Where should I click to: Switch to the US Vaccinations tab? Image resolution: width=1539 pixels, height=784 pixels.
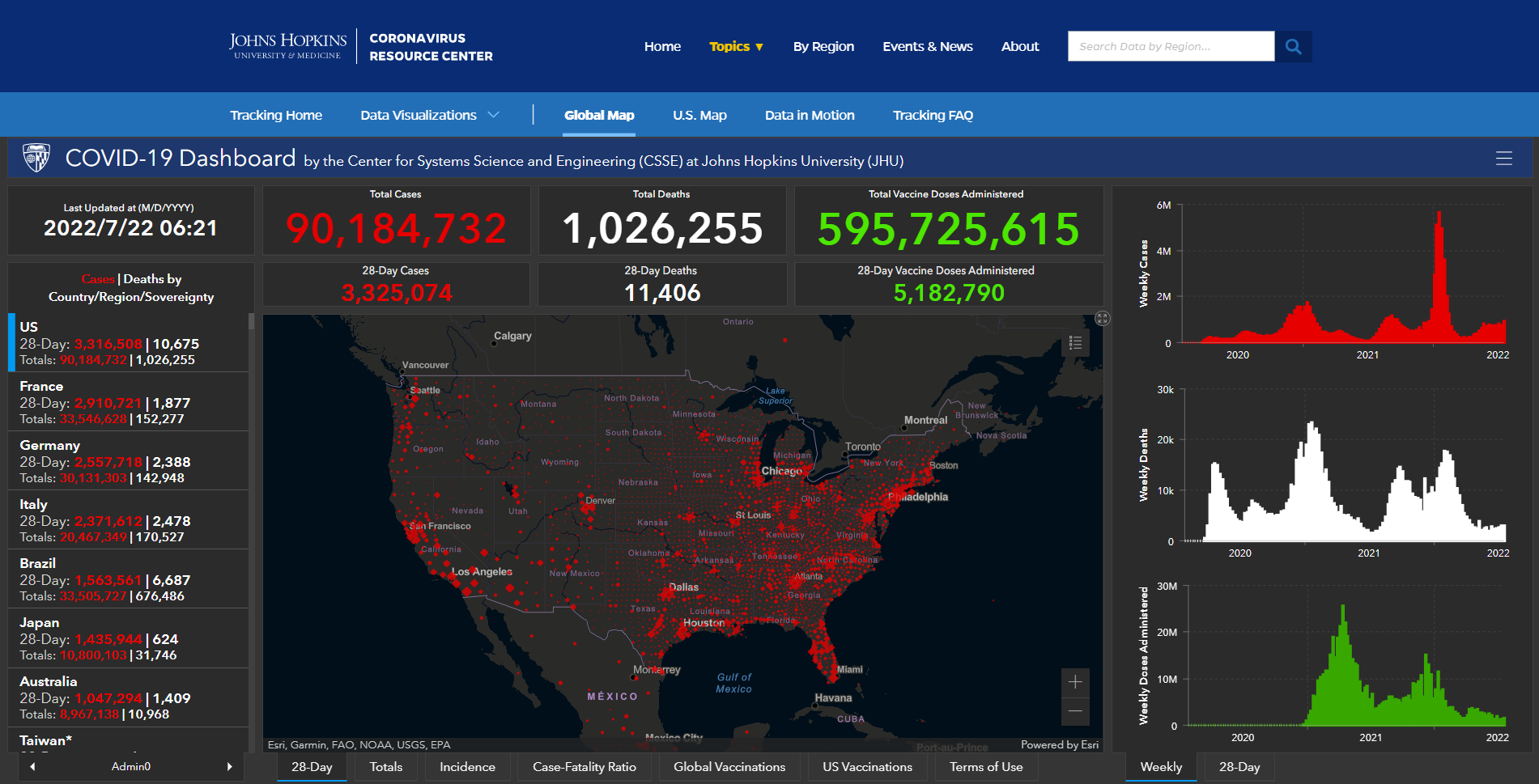click(867, 767)
